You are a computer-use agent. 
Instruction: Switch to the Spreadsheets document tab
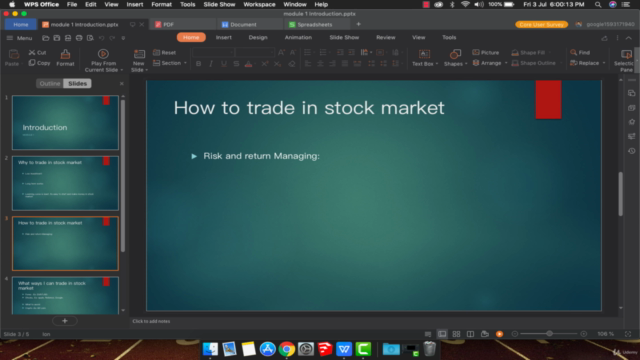(314, 24)
